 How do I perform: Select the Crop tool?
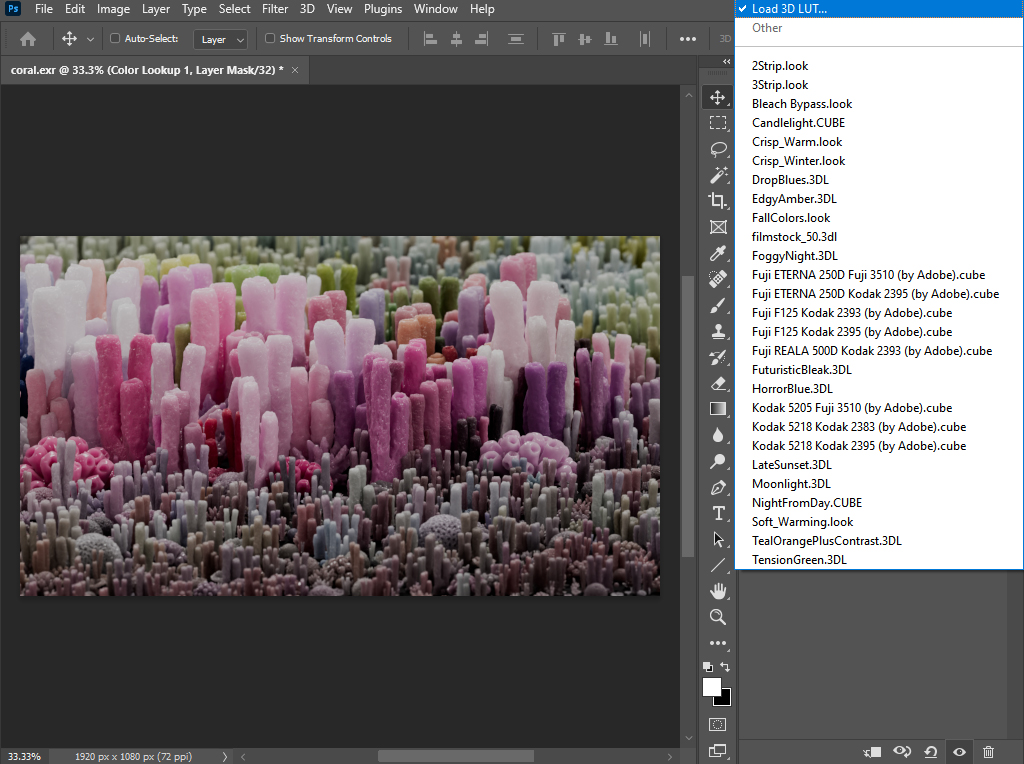tap(718, 200)
